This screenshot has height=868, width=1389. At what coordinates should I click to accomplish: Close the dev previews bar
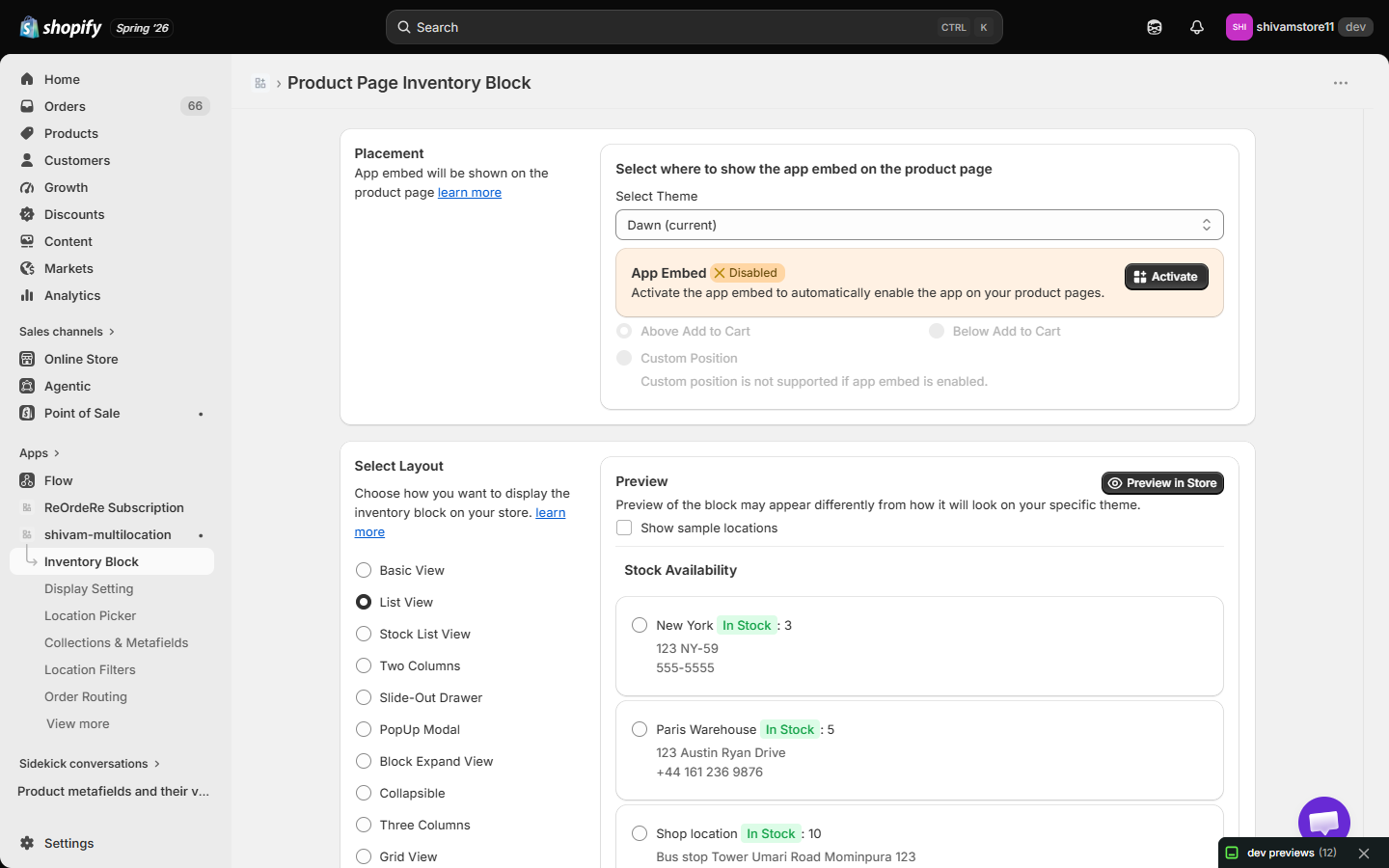pyautogui.click(x=1364, y=854)
